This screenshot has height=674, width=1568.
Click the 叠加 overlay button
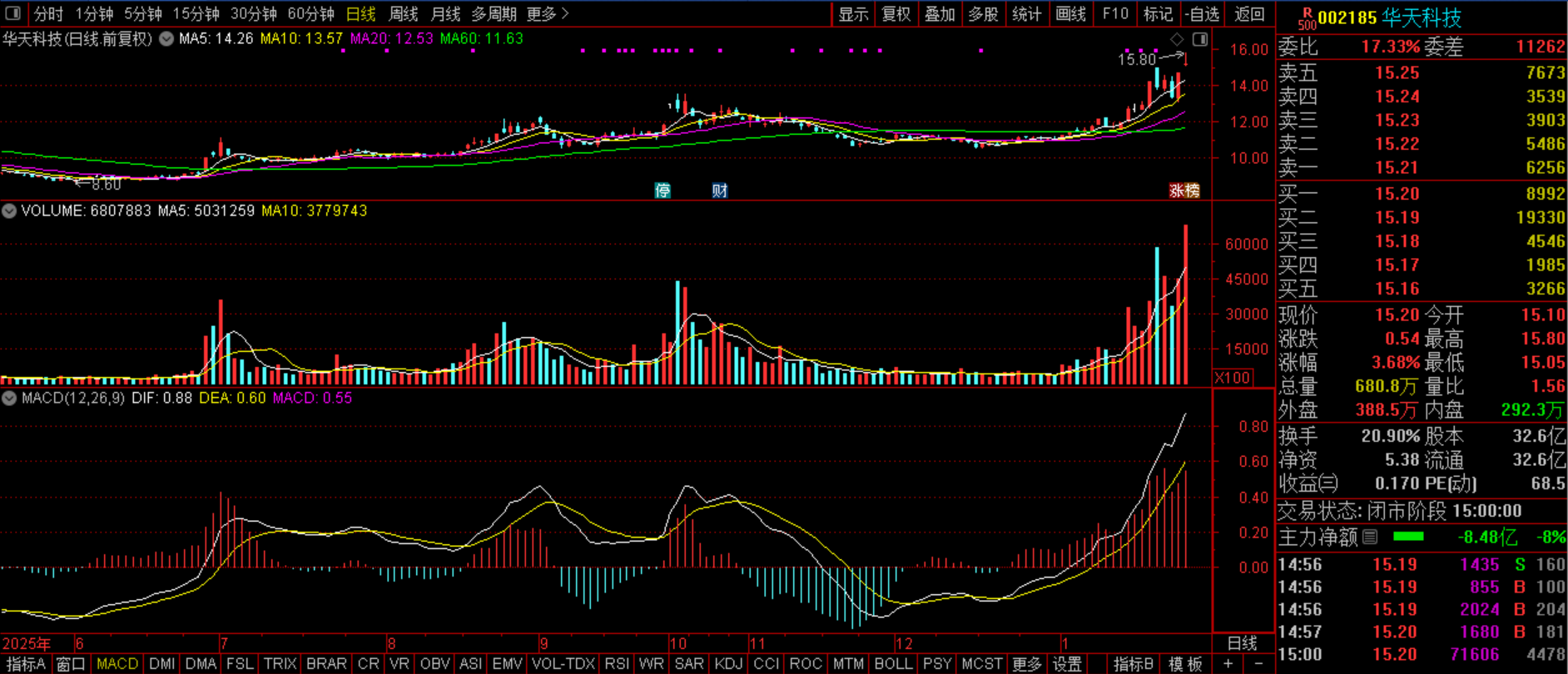[940, 14]
